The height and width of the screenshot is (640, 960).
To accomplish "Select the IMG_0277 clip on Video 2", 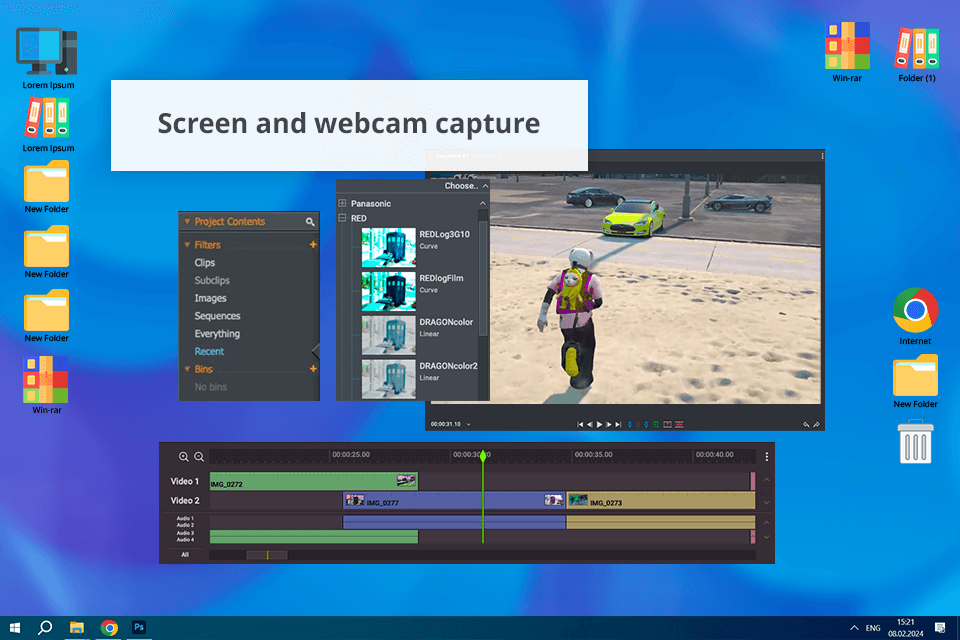I will [454, 500].
